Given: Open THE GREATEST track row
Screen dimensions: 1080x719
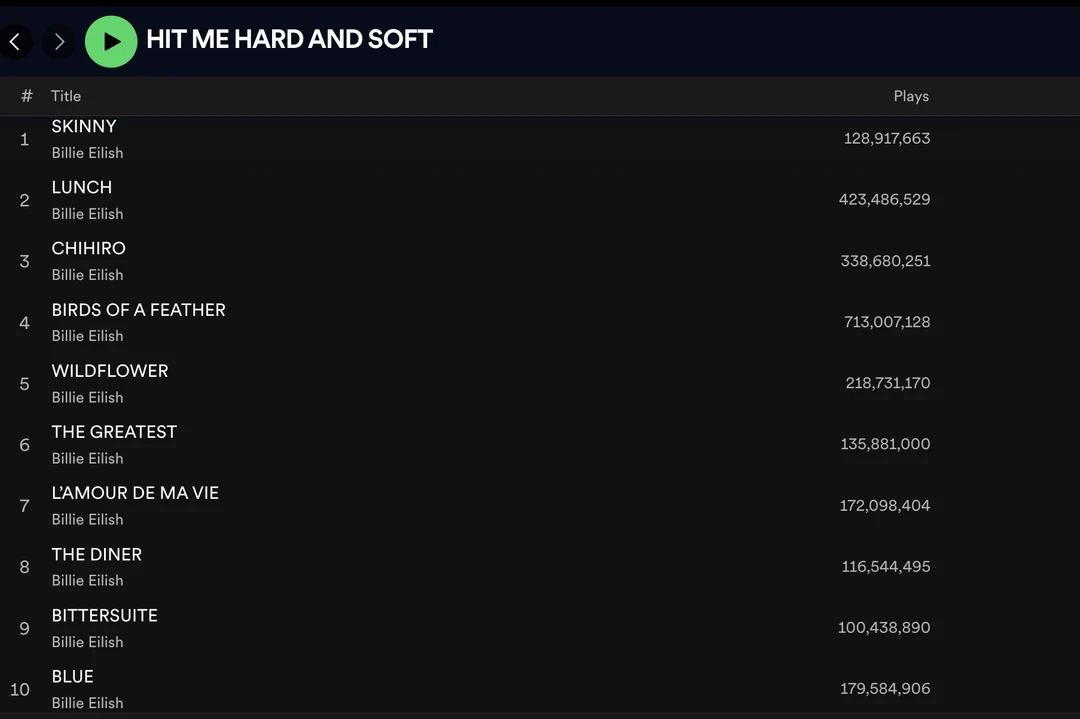Looking at the screenshot, I should tap(114, 432).
